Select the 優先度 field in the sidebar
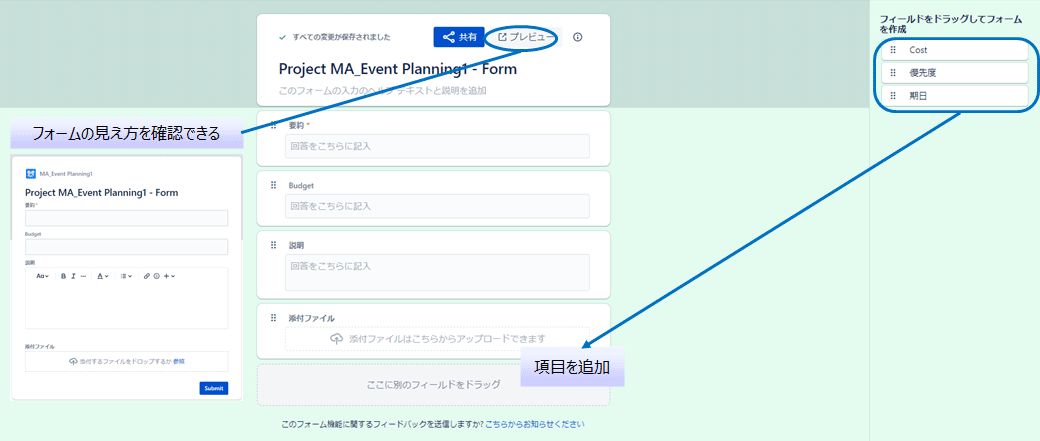This screenshot has height=441, width=1040. [x=953, y=73]
